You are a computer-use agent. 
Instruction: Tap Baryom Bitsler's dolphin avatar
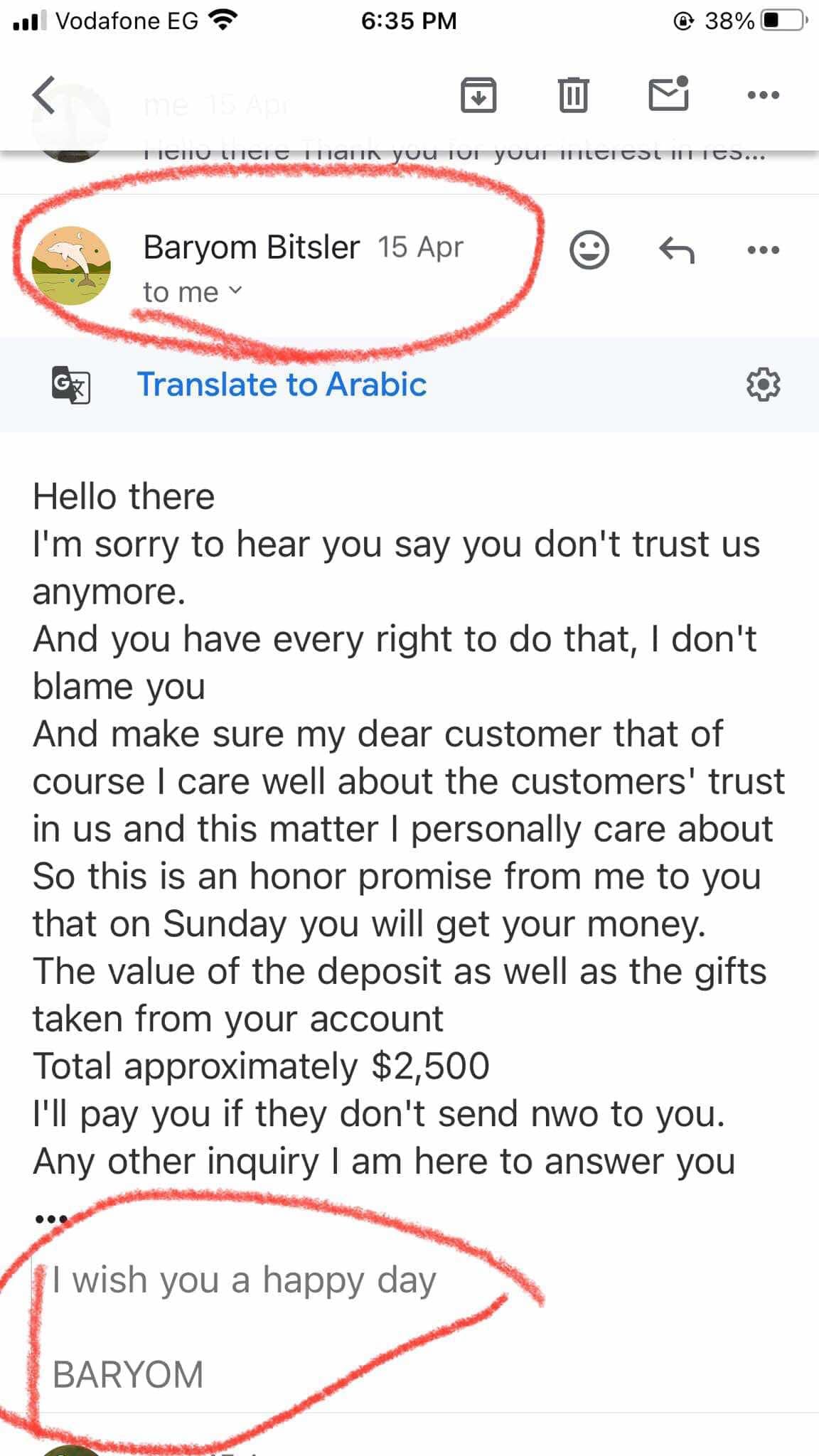(x=71, y=266)
